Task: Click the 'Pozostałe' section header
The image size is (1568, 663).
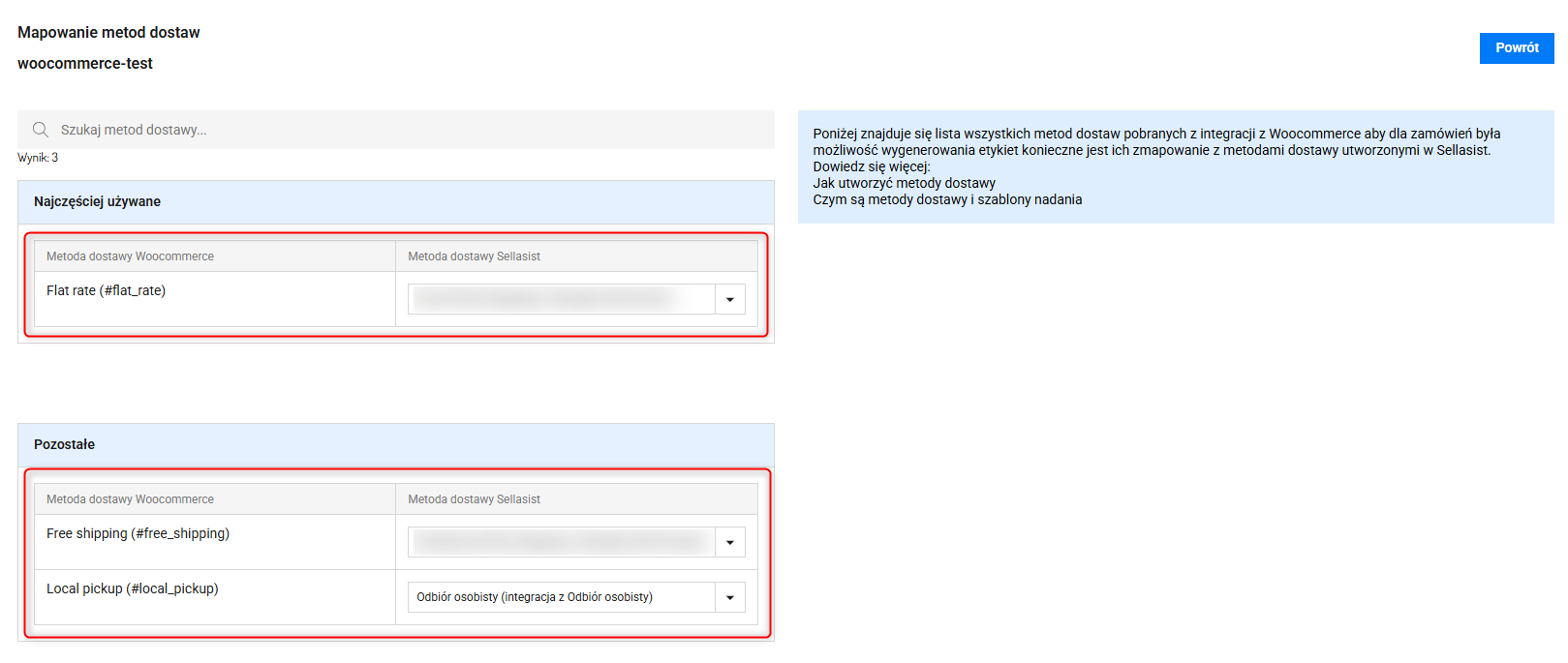Action: tap(64, 444)
